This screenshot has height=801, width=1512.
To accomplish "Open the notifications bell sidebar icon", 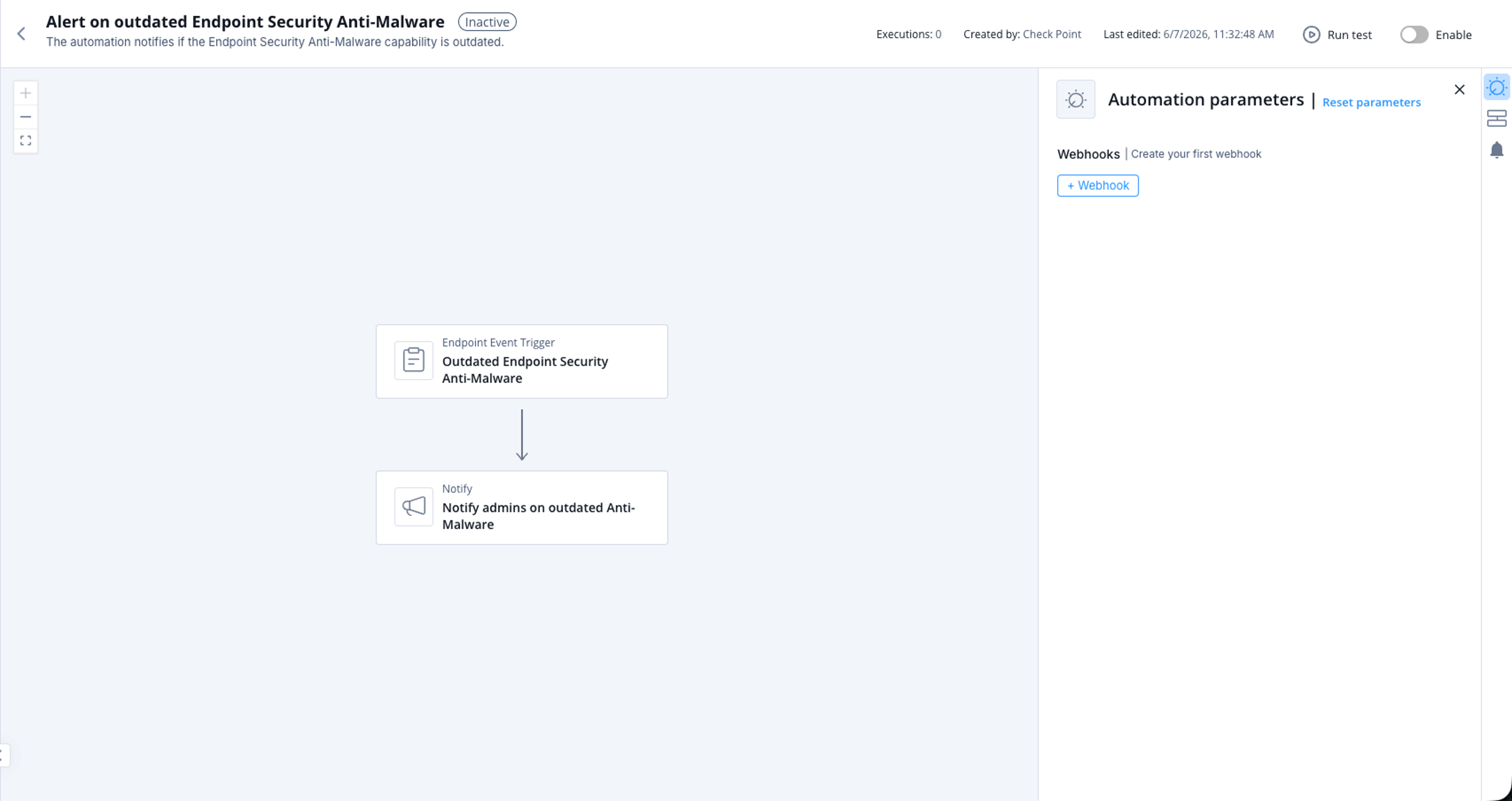I will [1496, 150].
